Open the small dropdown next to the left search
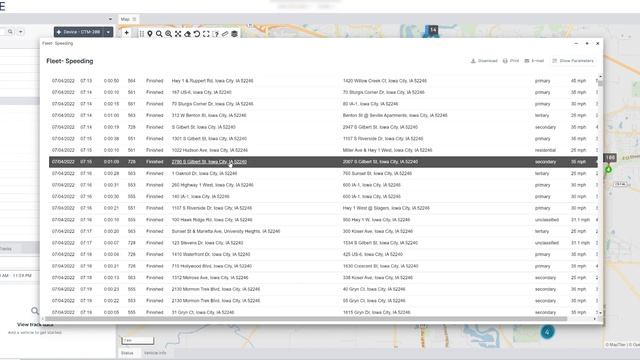The width and height of the screenshot is (640, 360). pos(20,31)
